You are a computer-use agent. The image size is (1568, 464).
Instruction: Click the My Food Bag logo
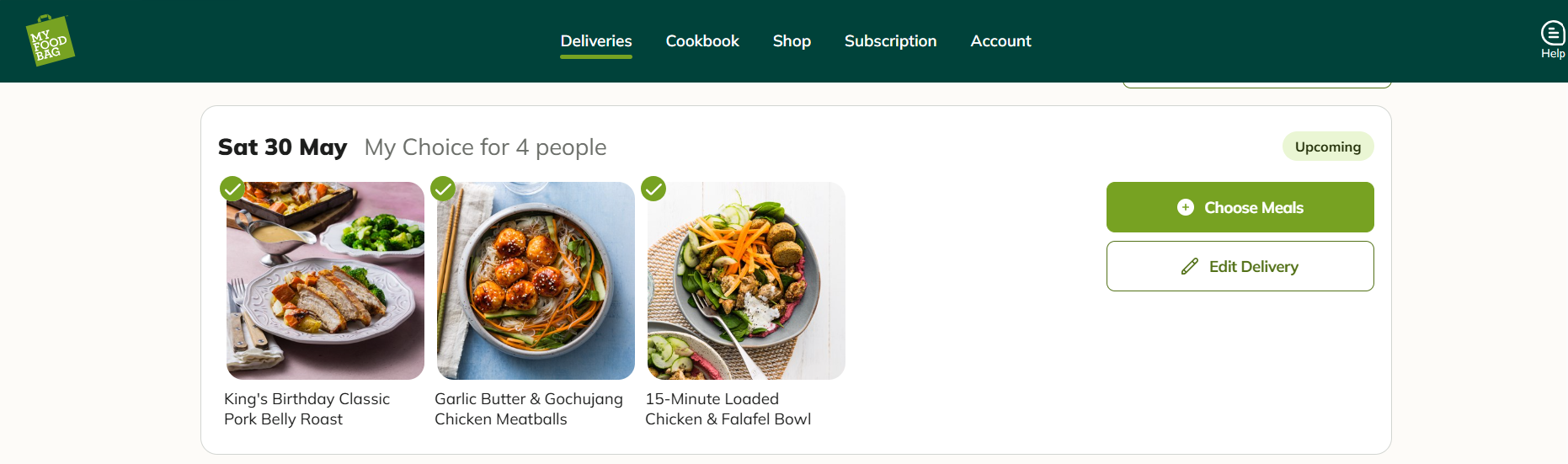(50, 40)
